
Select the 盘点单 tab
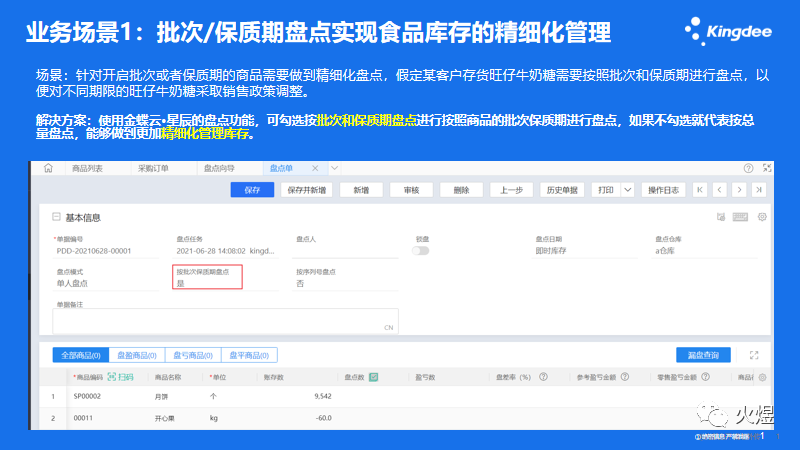click(281, 168)
